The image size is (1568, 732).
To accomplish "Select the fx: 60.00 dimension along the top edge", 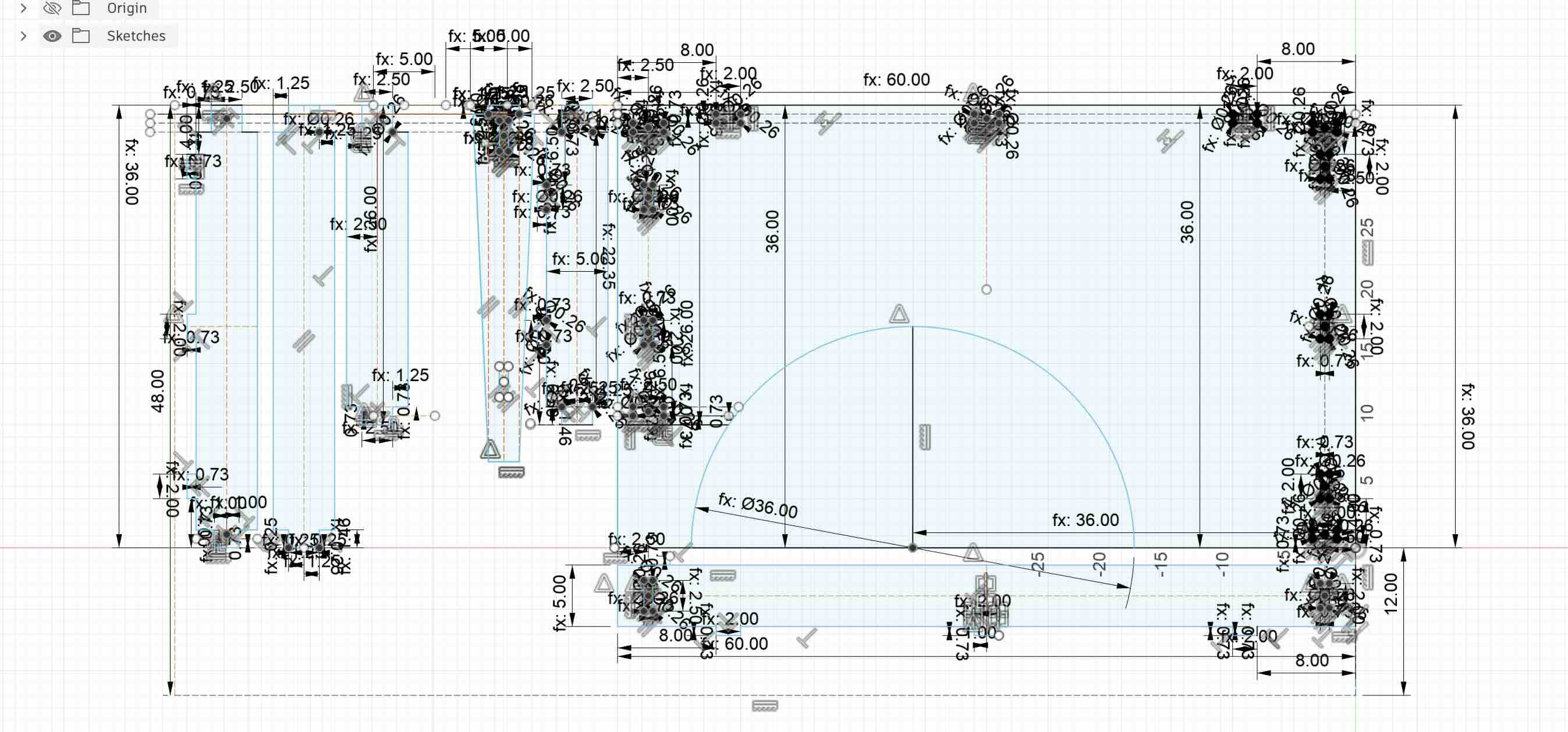I will coord(895,80).
